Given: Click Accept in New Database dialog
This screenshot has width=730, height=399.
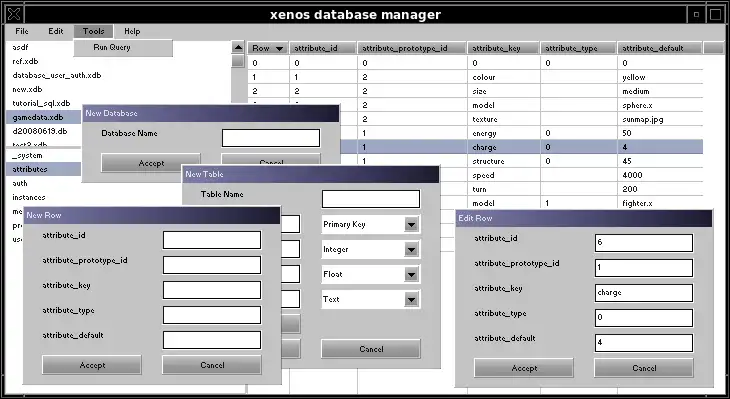Looking at the screenshot, I should point(151,163).
